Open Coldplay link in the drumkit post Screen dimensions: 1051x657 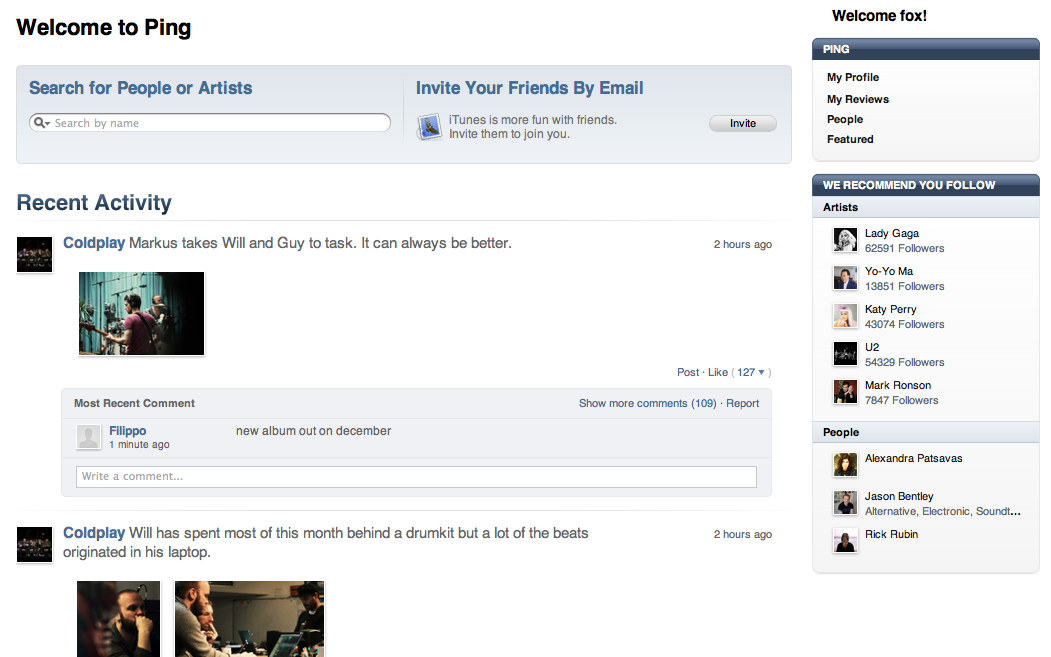[94, 533]
